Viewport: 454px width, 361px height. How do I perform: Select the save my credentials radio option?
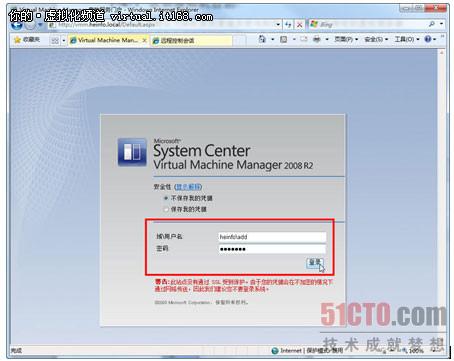(x=166, y=209)
